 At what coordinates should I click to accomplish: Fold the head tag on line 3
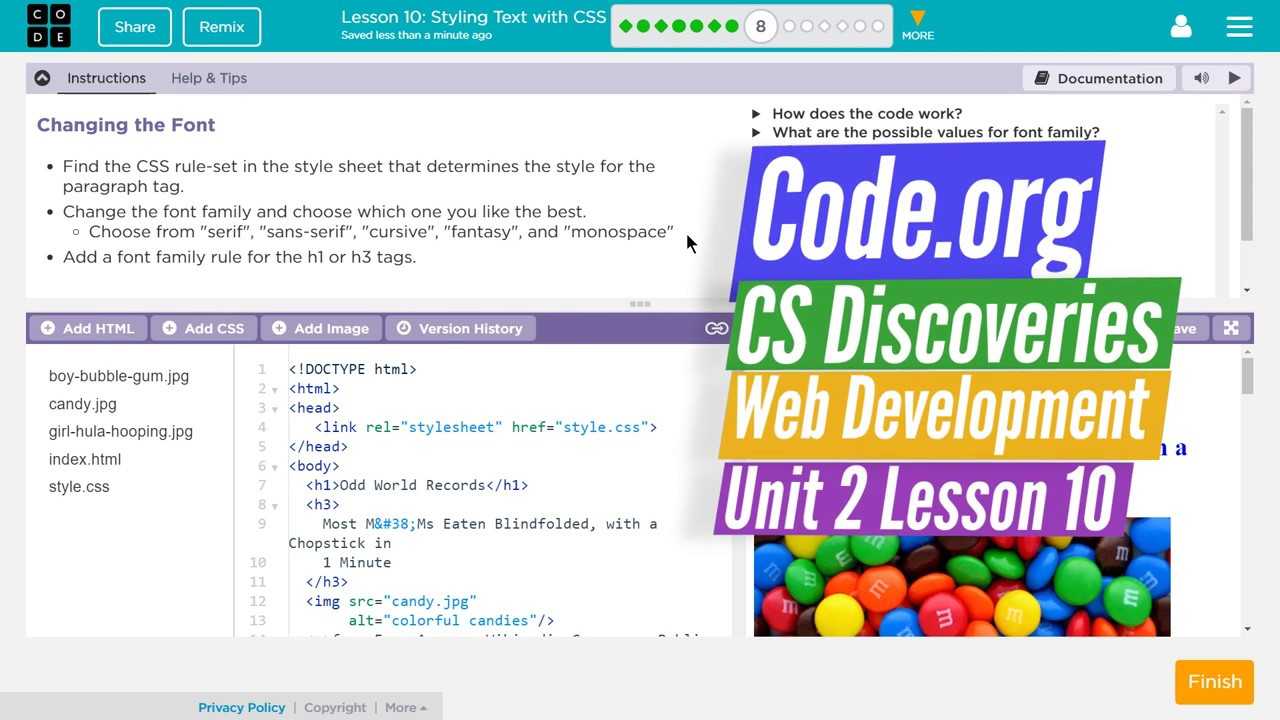click(x=275, y=409)
